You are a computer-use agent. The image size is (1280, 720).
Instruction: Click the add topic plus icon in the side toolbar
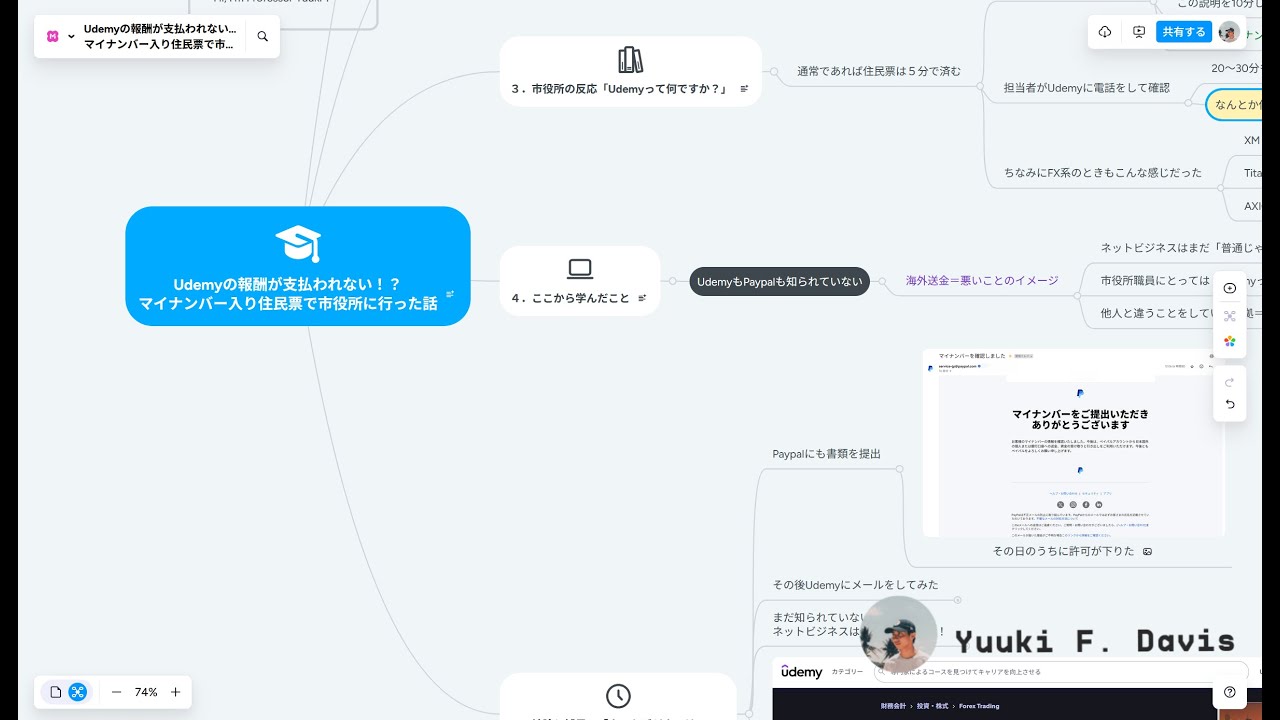tap(1230, 288)
